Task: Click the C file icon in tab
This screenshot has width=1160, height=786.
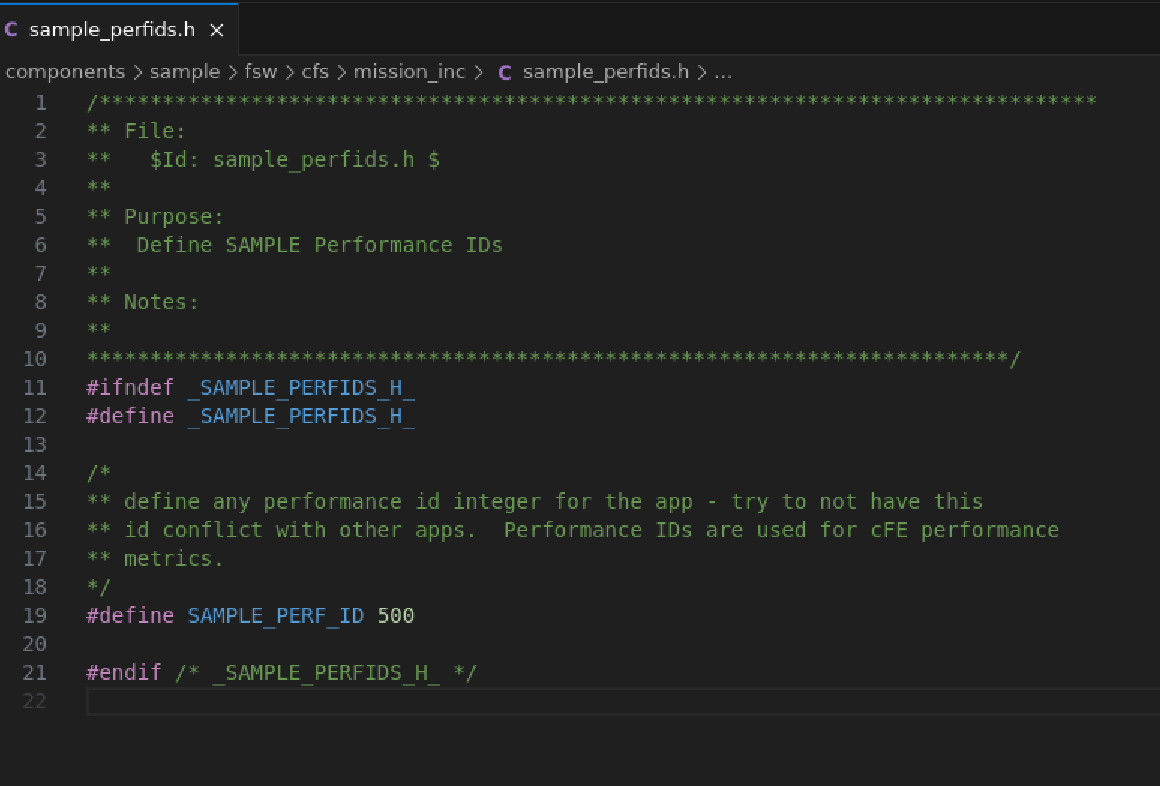Action: pyautogui.click(x=11, y=30)
